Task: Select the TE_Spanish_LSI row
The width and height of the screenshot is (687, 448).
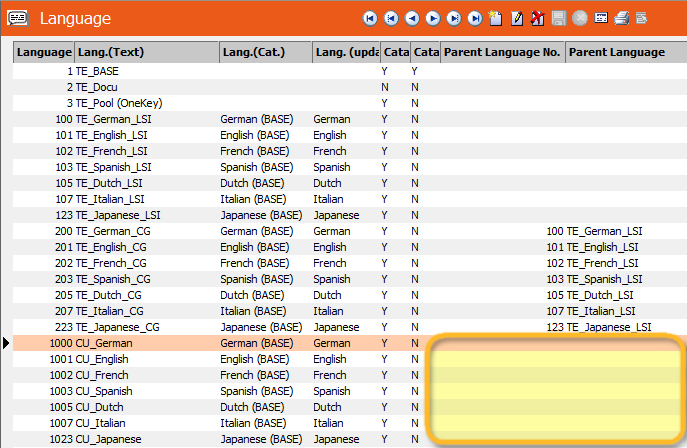Action: click(350, 167)
